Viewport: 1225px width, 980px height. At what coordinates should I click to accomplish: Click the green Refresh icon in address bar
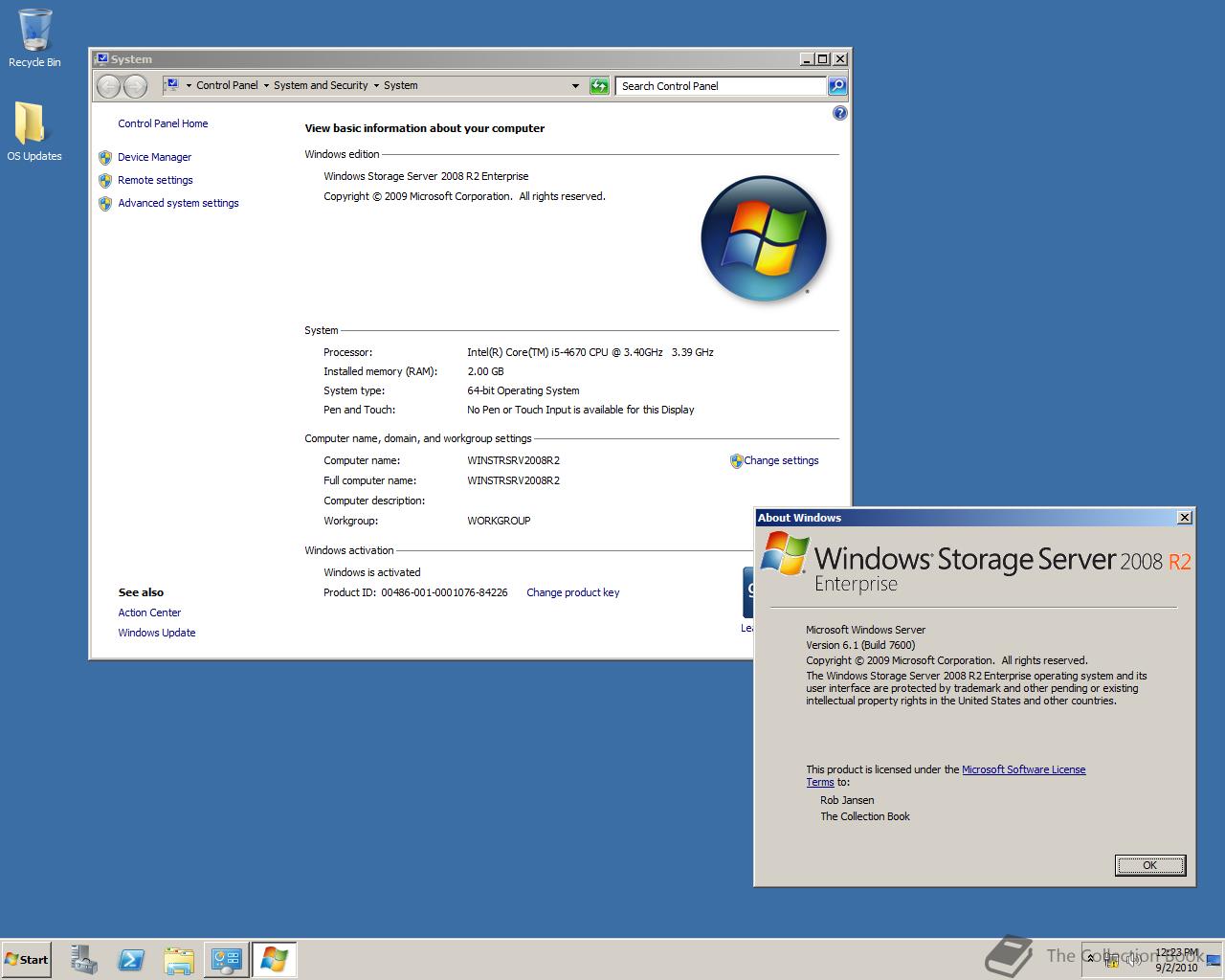tap(599, 85)
